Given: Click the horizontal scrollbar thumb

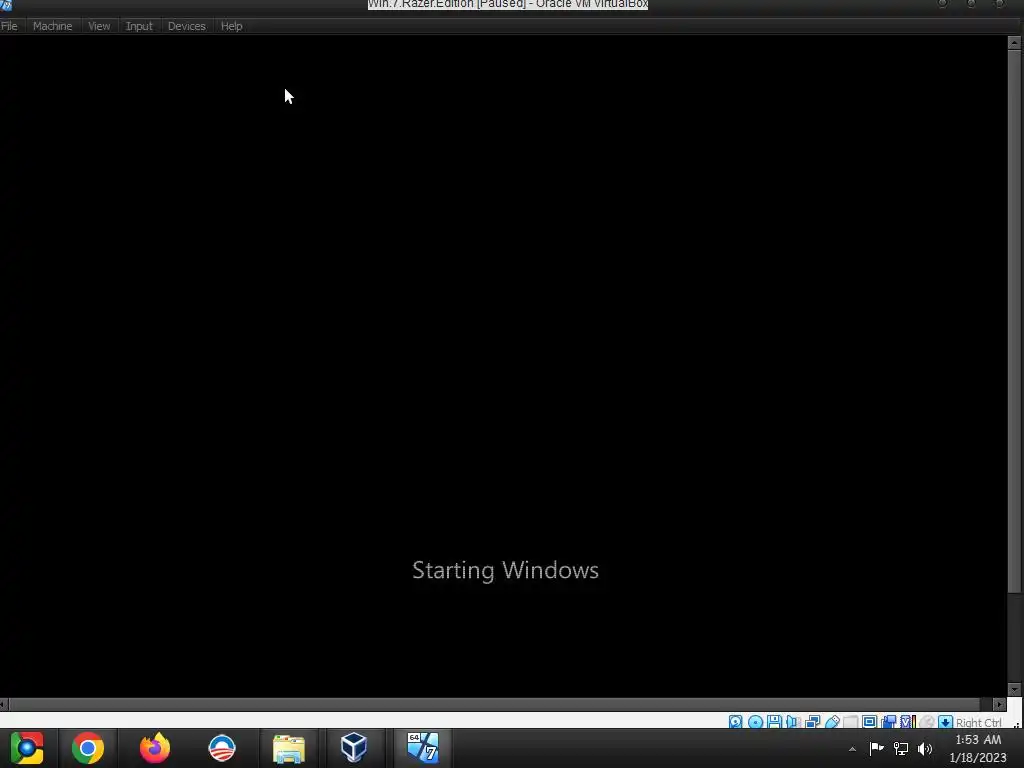Looking at the screenshot, I should point(494,704).
